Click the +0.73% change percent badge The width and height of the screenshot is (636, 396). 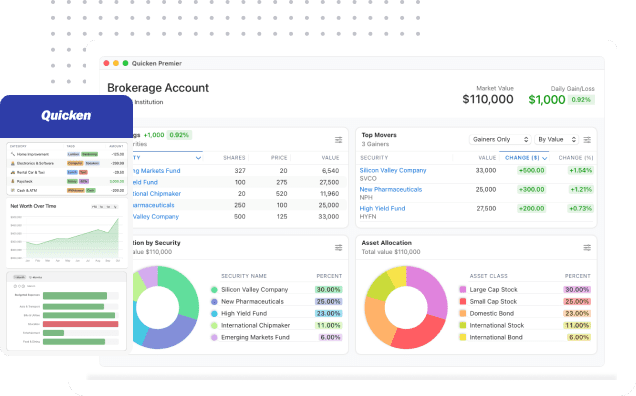pyautogui.click(x=580, y=209)
